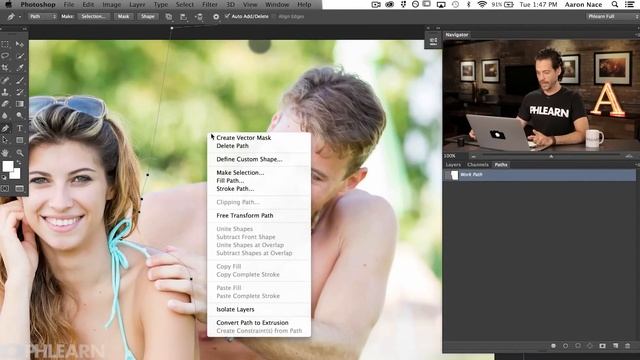Image resolution: width=640 pixels, height=360 pixels.
Task: Choose Create Vector Mask from context menu
Action: coord(244,138)
